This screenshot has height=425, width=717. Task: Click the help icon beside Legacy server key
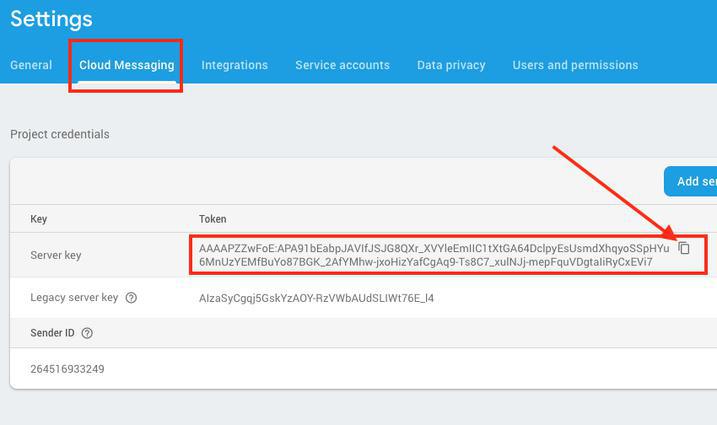[x=131, y=298]
